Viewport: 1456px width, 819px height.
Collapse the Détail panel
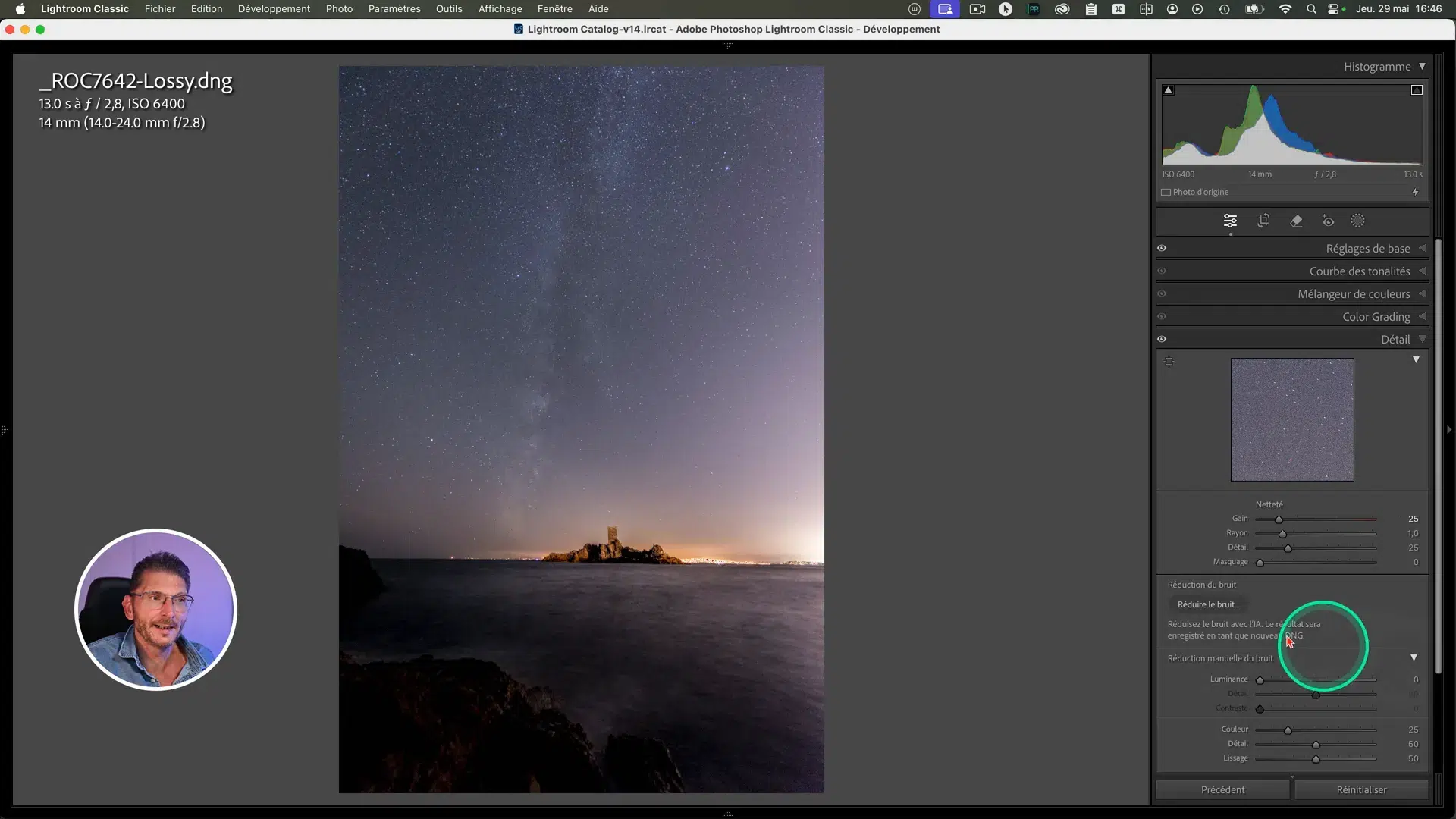pyautogui.click(x=1423, y=339)
